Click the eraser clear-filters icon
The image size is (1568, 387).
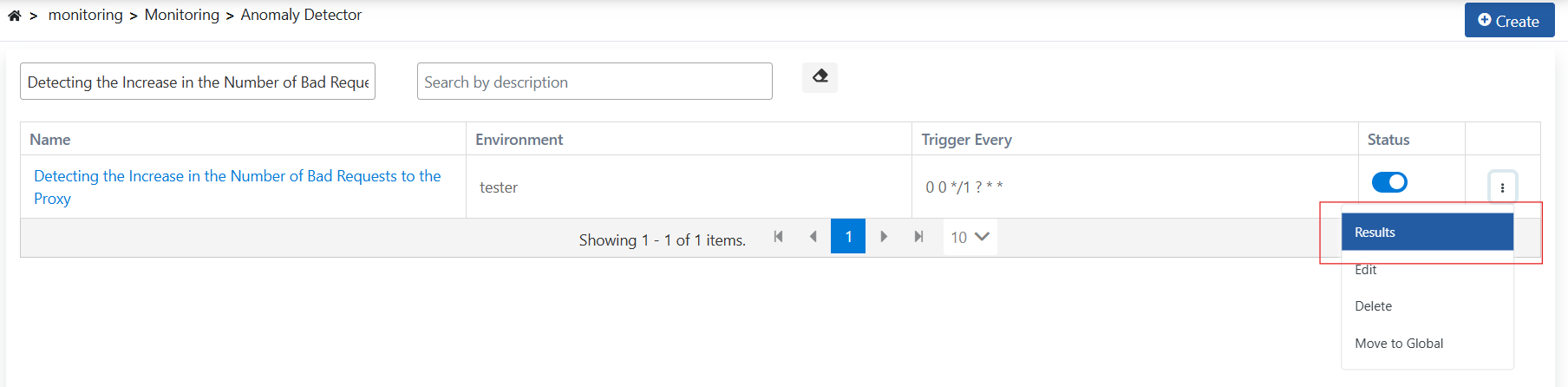820,77
